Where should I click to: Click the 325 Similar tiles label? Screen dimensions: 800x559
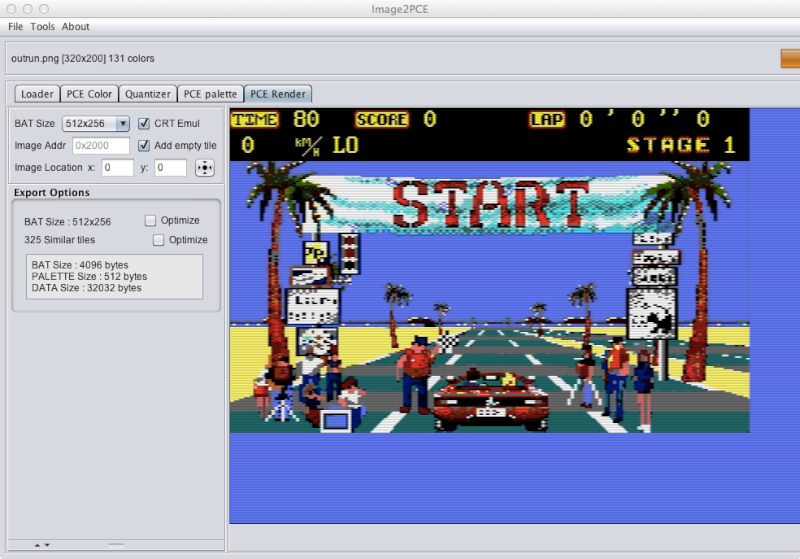click(x=59, y=240)
